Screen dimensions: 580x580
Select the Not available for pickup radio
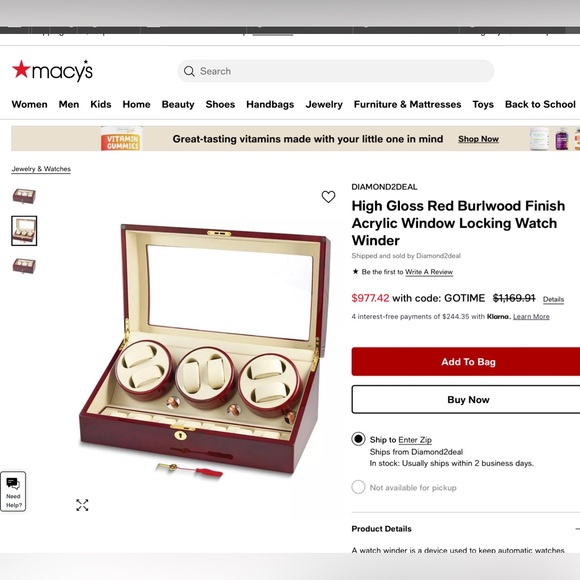tap(358, 487)
